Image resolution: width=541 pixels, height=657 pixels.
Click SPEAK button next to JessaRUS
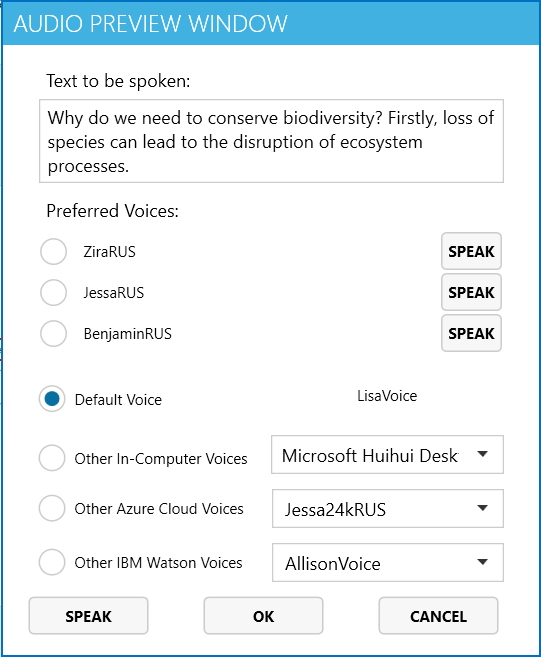[x=471, y=292]
